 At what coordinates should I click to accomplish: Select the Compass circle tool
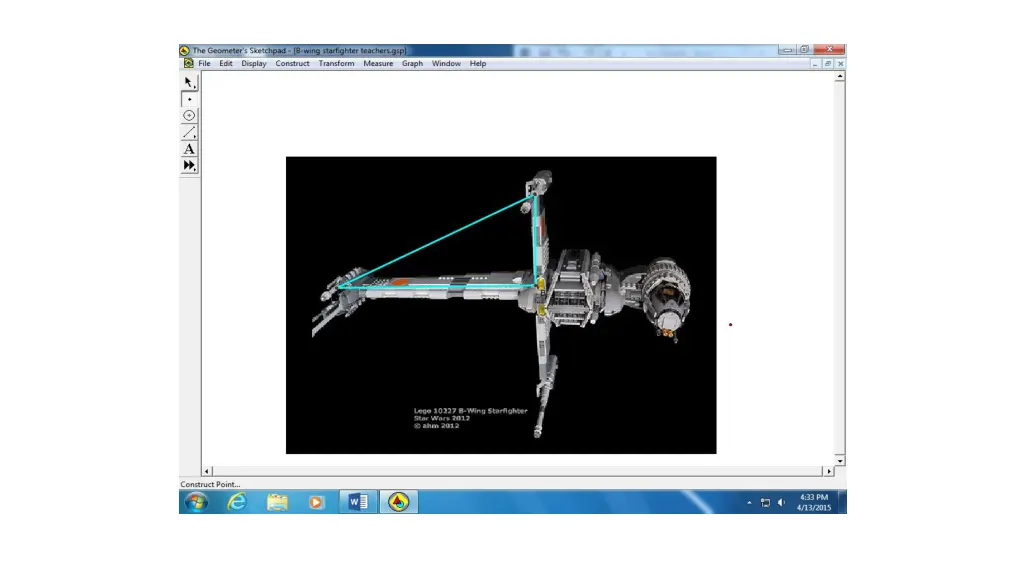(189, 116)
